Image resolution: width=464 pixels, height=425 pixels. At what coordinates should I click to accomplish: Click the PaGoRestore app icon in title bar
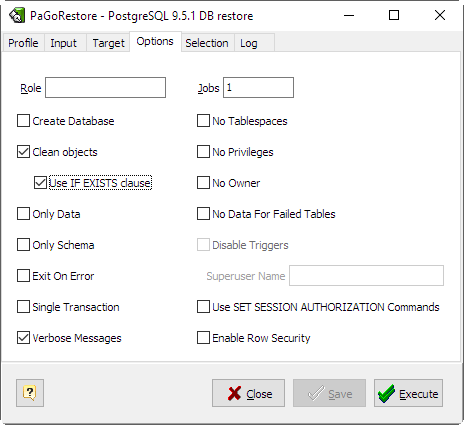[16, 16]
